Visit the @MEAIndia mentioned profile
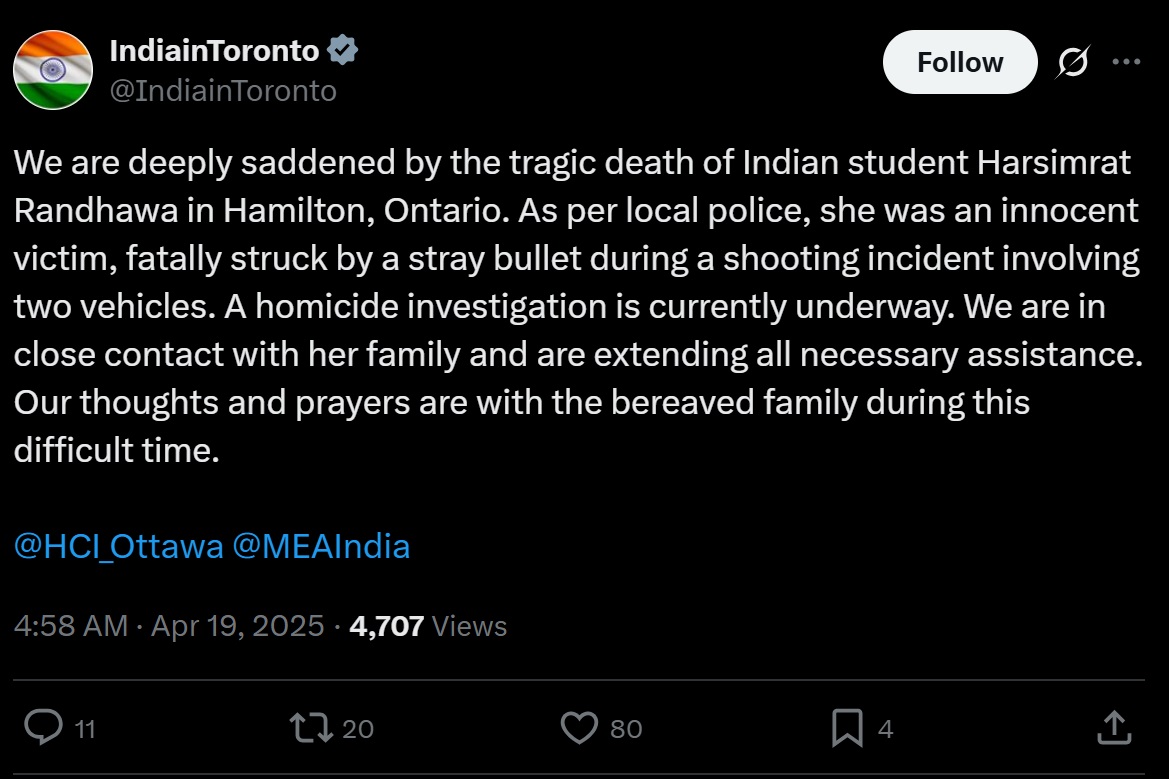 (x=321, y=547)
